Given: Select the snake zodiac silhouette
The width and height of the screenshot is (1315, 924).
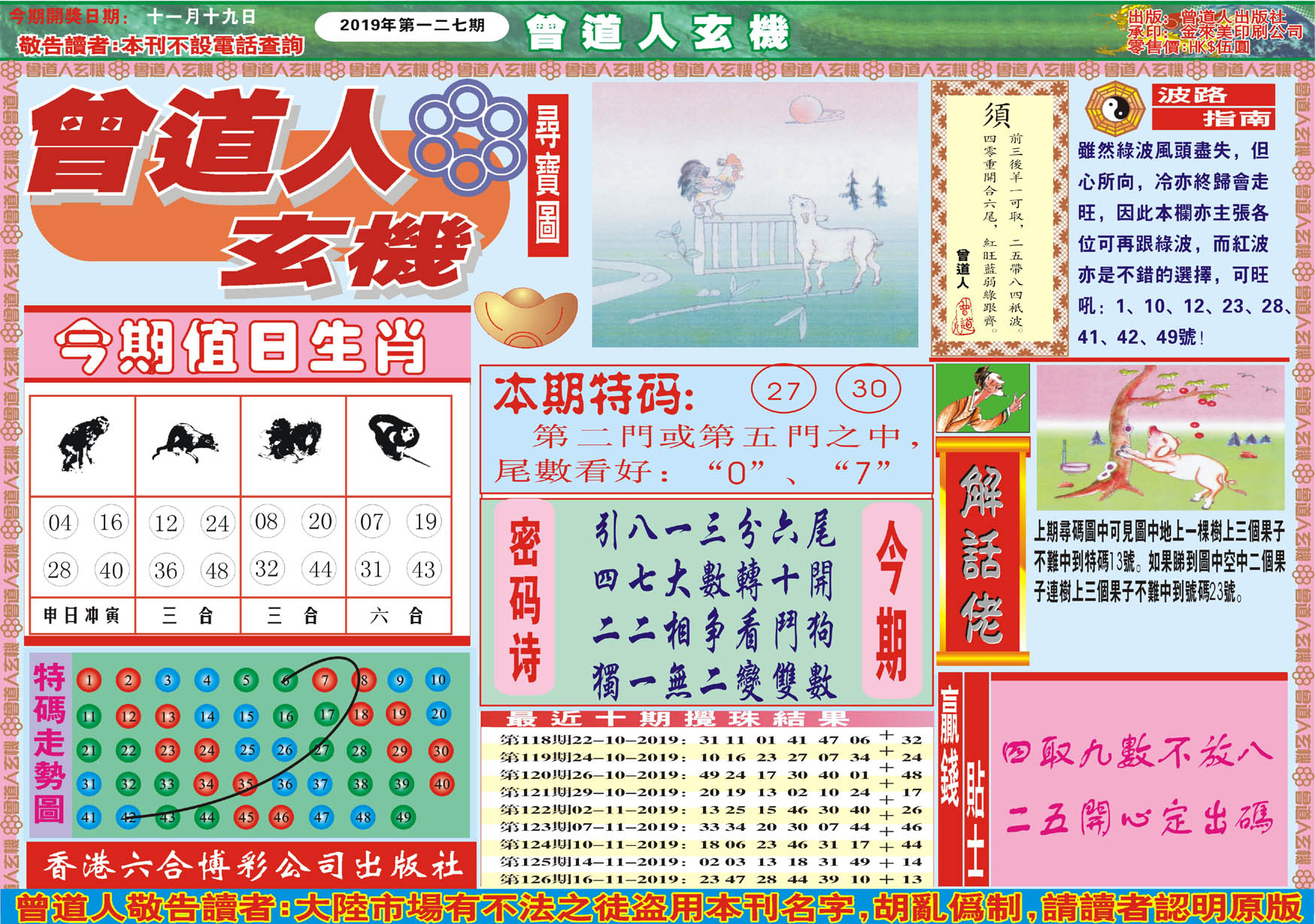Looking at the screenshot, I should point(397,441).
